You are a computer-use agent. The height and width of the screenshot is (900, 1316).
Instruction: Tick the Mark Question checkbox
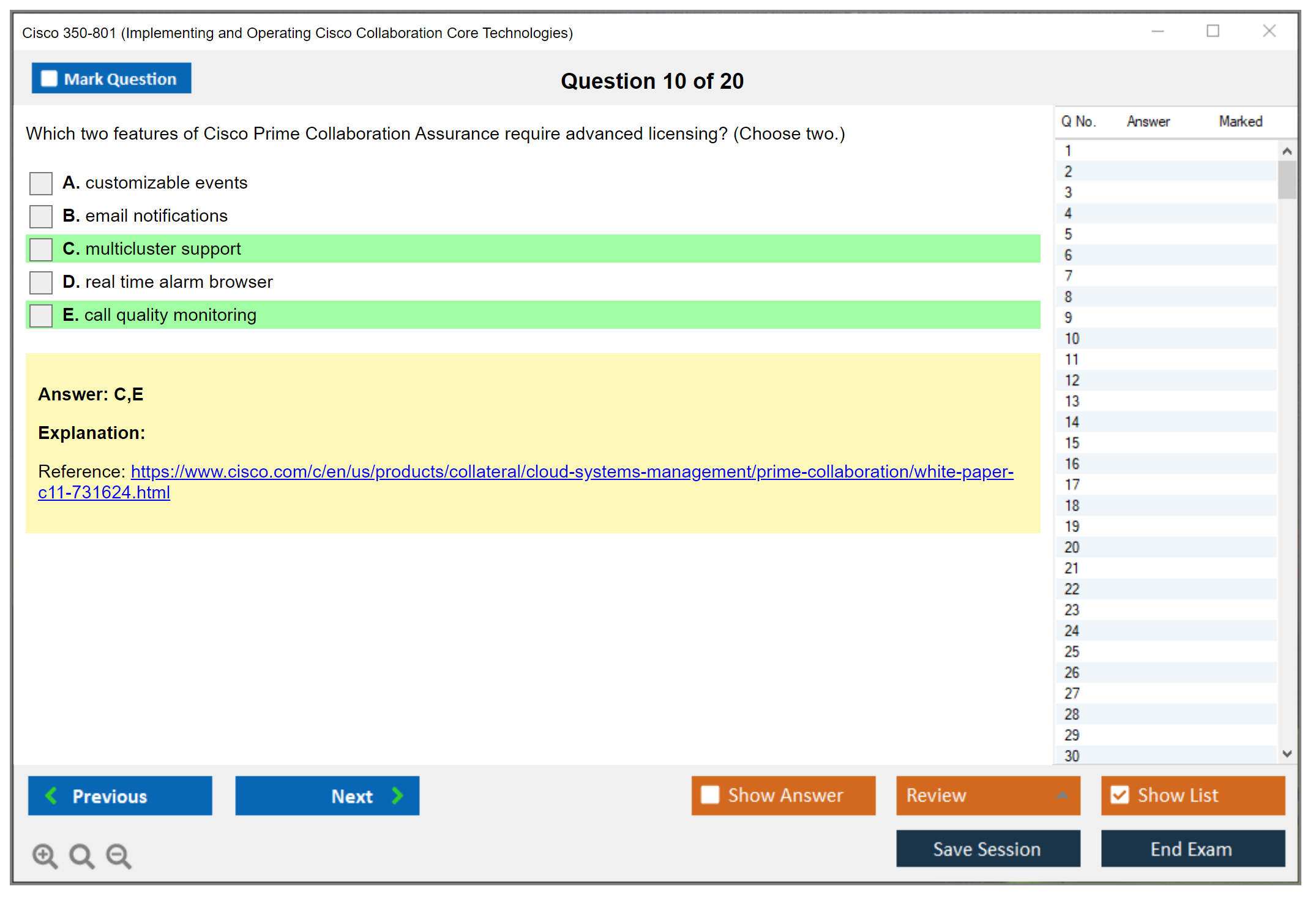[49, 79]
